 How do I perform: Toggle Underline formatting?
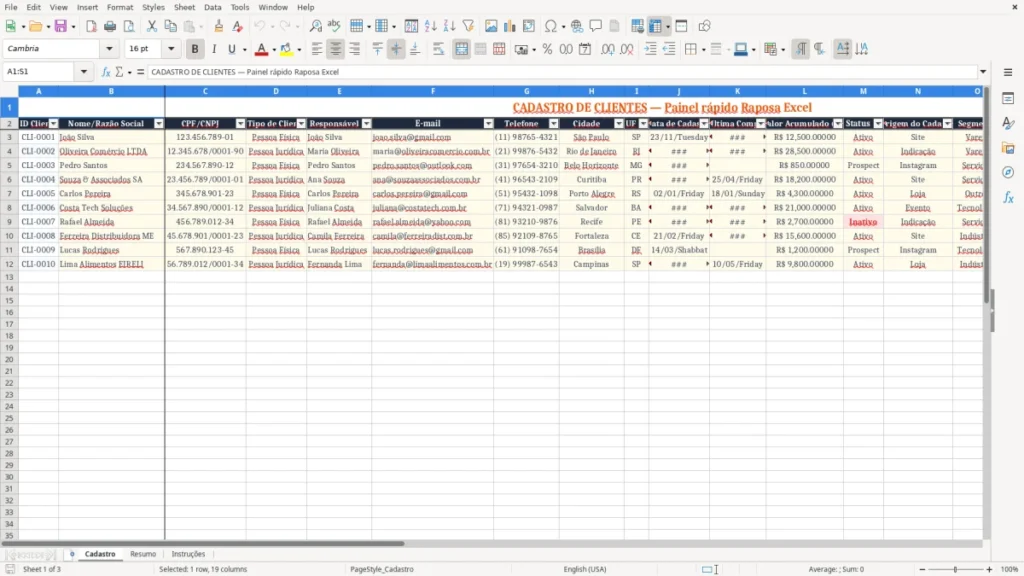(x=232, y=49)
